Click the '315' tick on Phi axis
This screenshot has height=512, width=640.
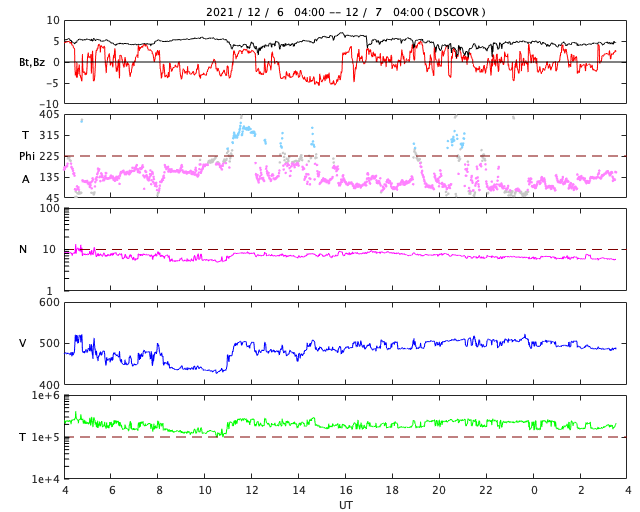[x=49, y=135]
